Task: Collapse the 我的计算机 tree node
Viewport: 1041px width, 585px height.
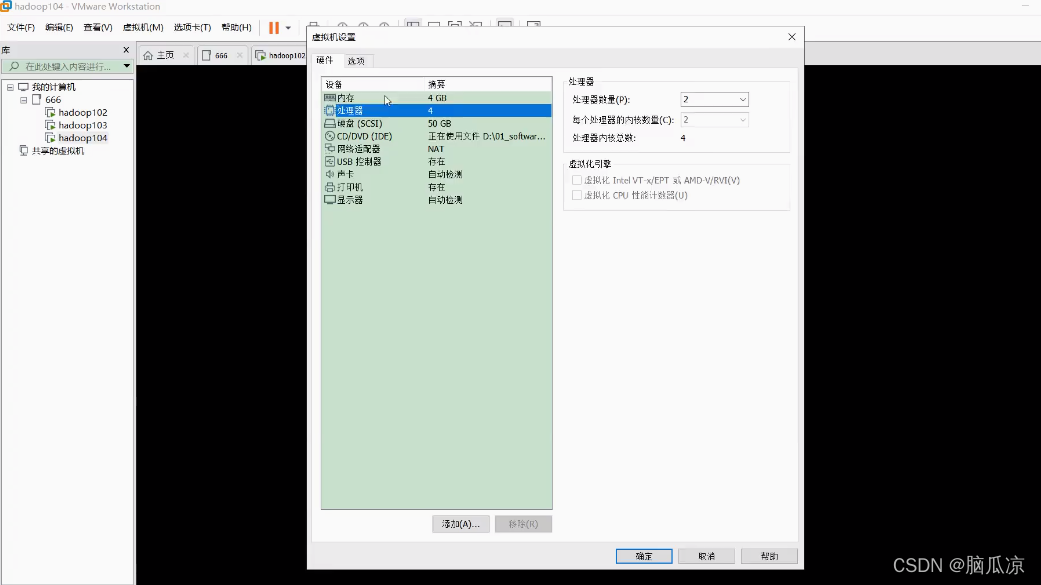Action: 10,87
